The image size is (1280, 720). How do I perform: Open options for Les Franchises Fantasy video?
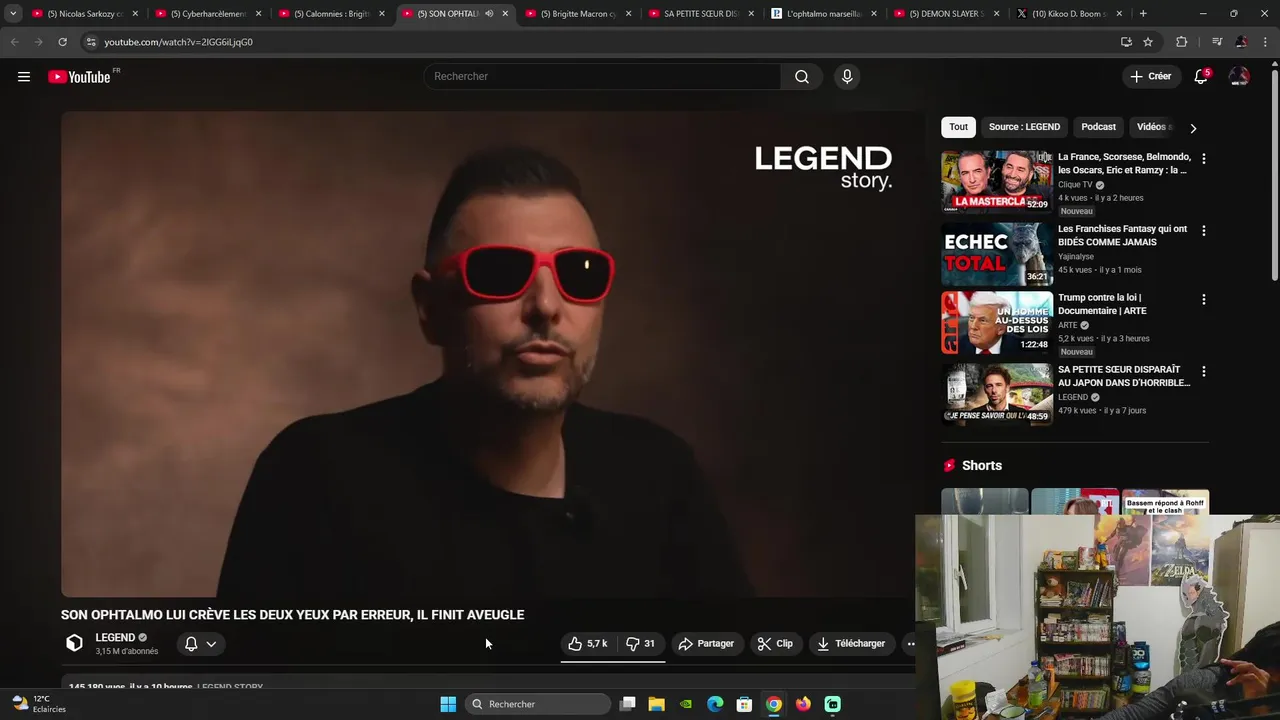point(1203,231)
